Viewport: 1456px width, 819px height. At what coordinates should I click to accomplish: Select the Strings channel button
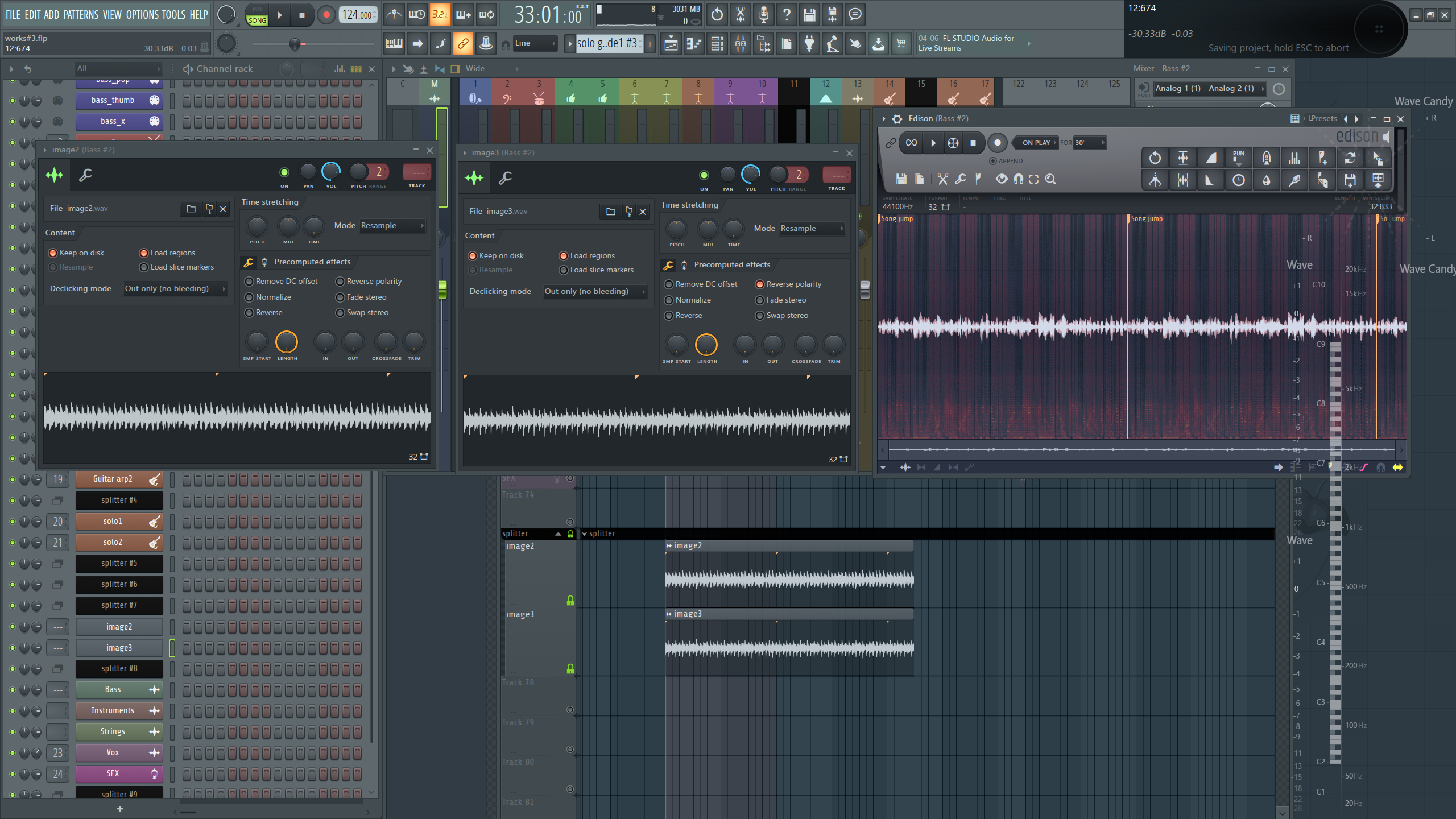click(x=119, y=732)
